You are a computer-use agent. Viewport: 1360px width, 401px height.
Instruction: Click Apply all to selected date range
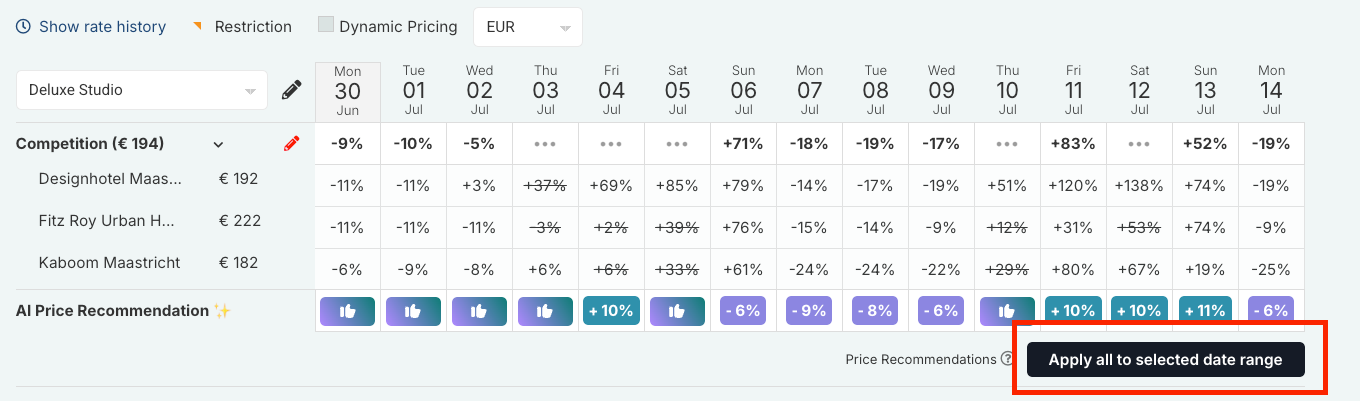click(1165, 360)
